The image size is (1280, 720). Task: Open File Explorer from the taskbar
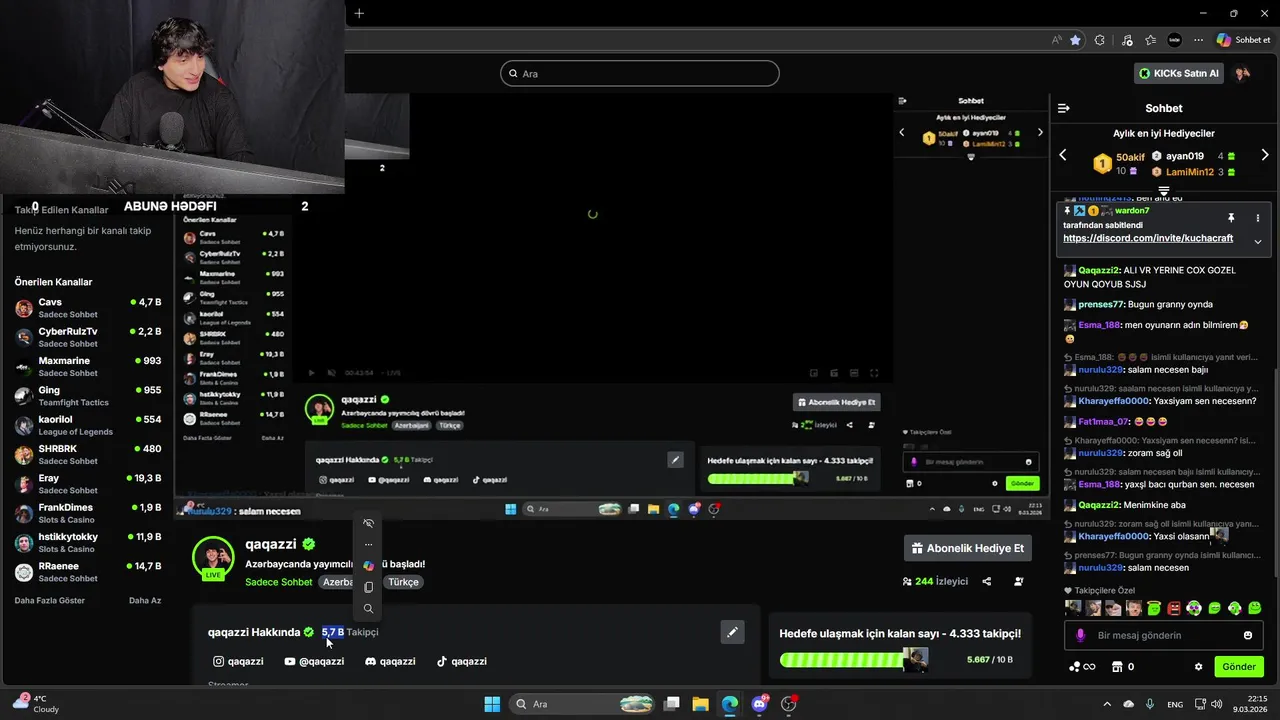click(700, 704)
